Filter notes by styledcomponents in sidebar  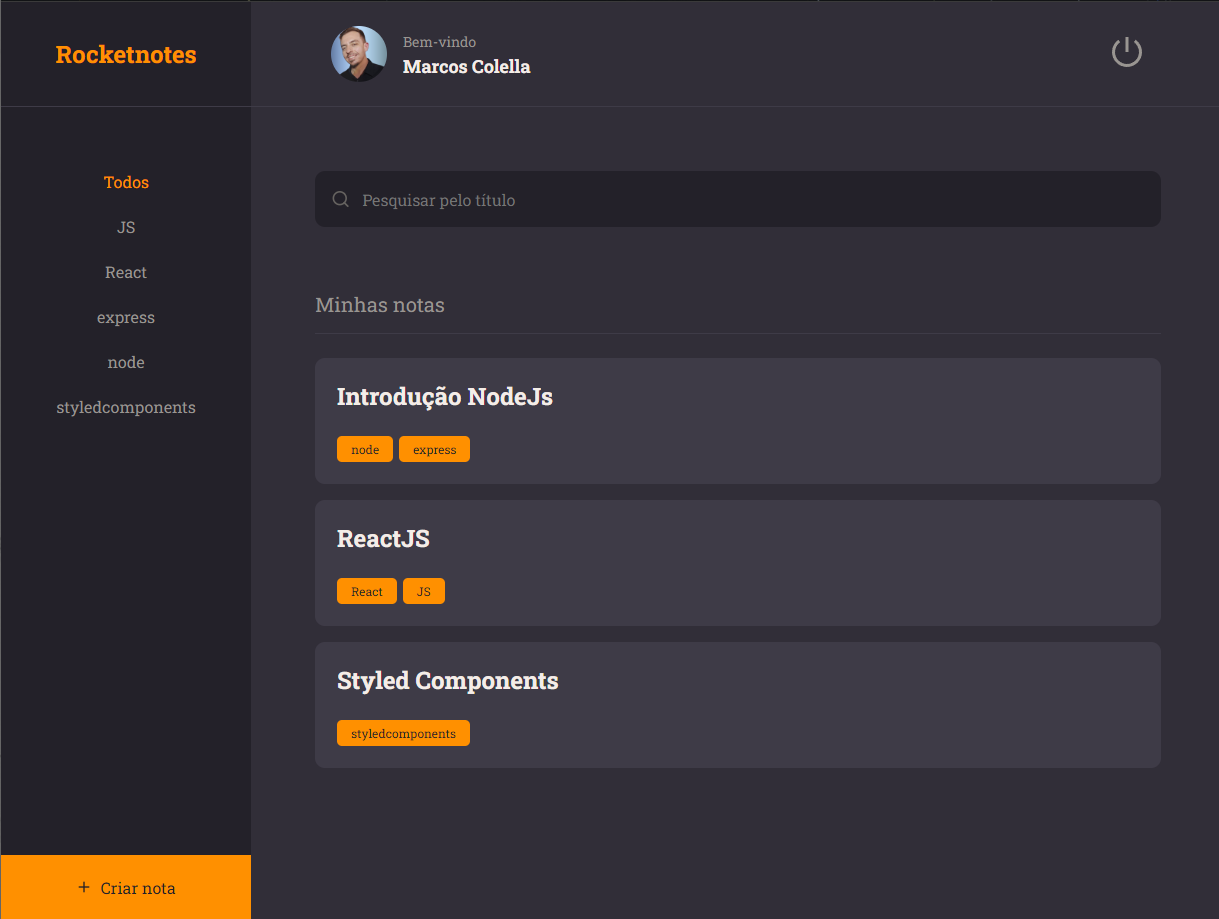(x=126, y=407)
